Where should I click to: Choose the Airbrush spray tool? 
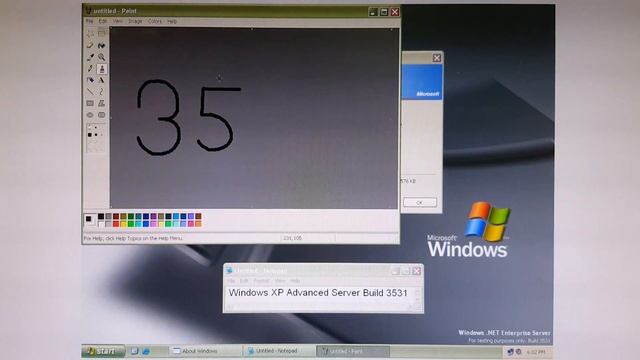point(90,80)
